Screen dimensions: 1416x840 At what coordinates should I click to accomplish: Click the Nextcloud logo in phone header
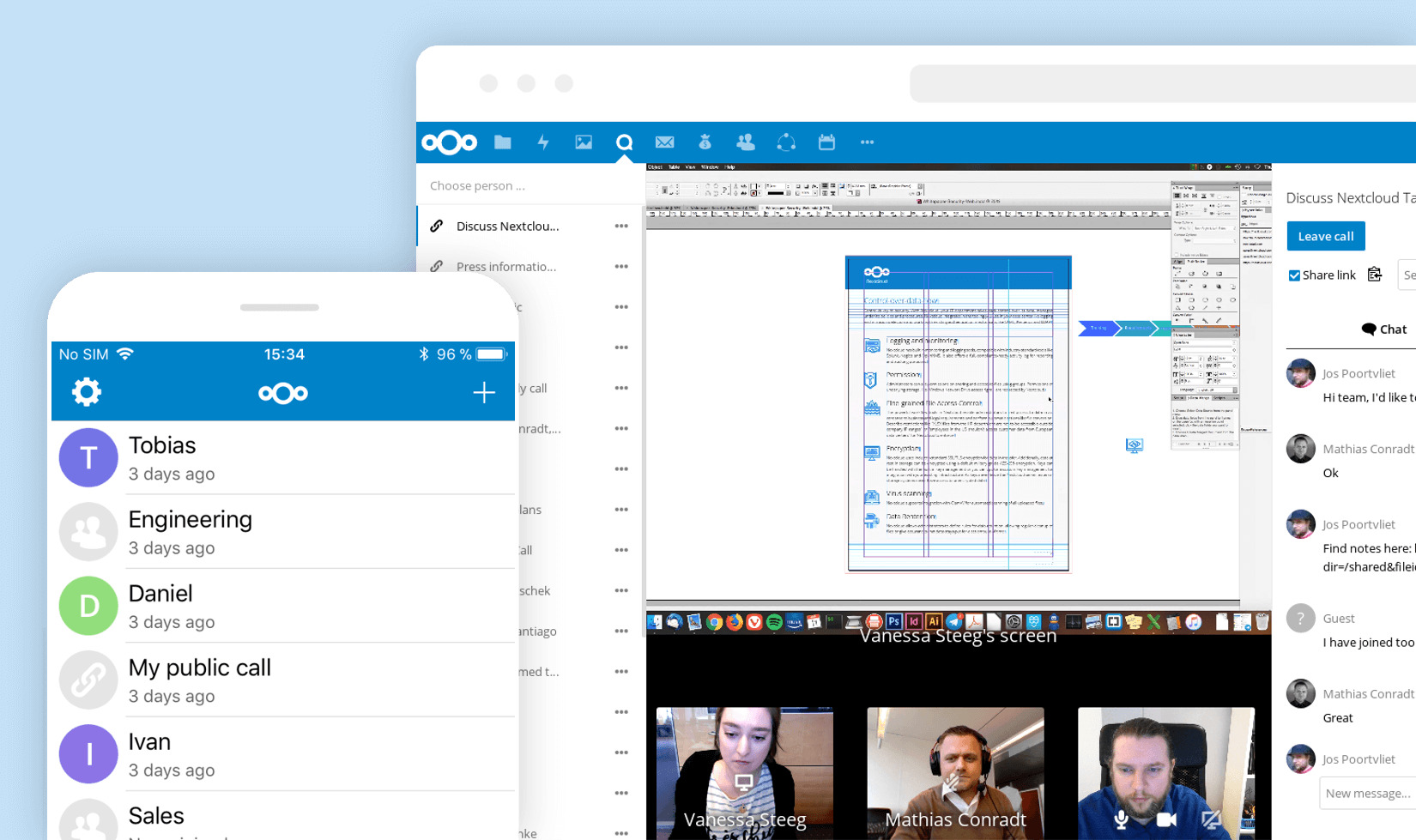(x=283, y=393)
